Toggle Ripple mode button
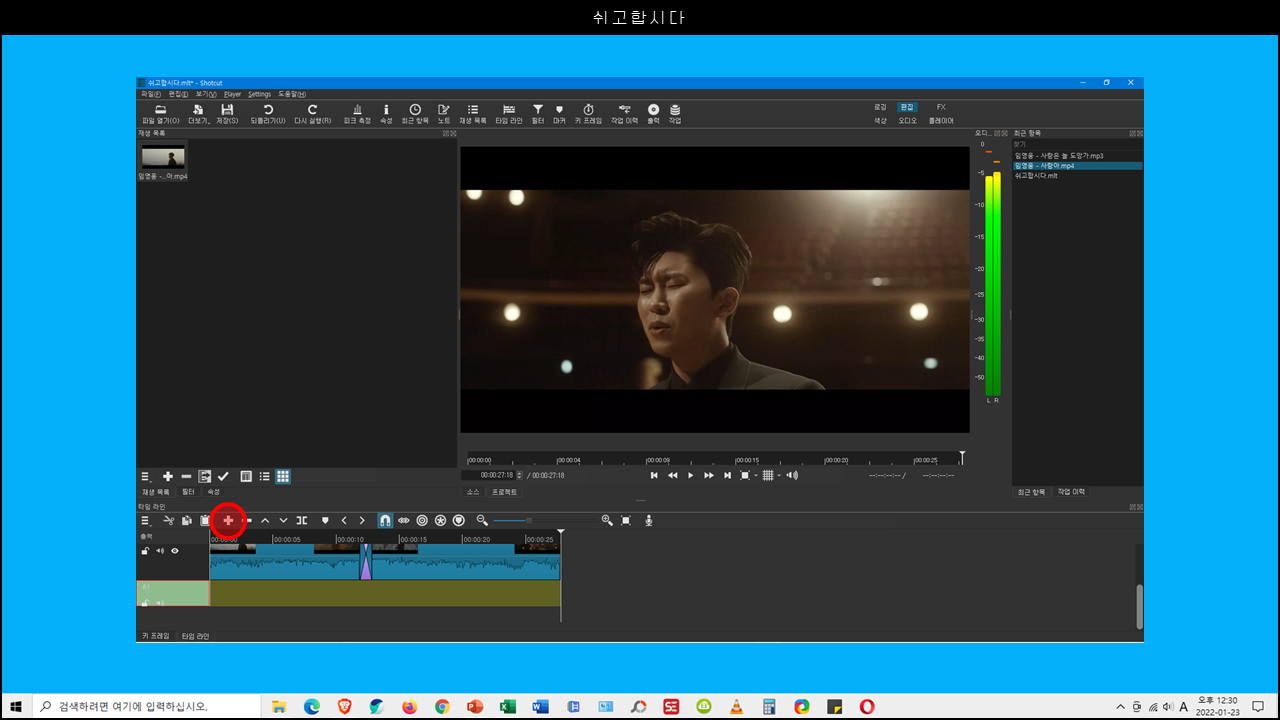Viewport: 1280px width, 720px height. [x=422, y=520]
